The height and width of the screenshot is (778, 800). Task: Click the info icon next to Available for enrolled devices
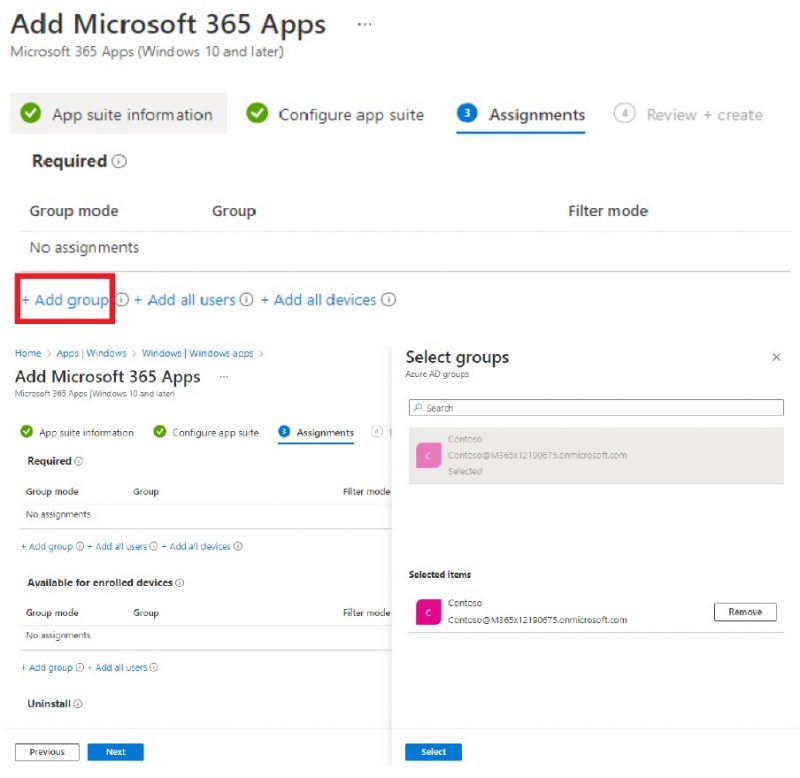coord(180,583)
